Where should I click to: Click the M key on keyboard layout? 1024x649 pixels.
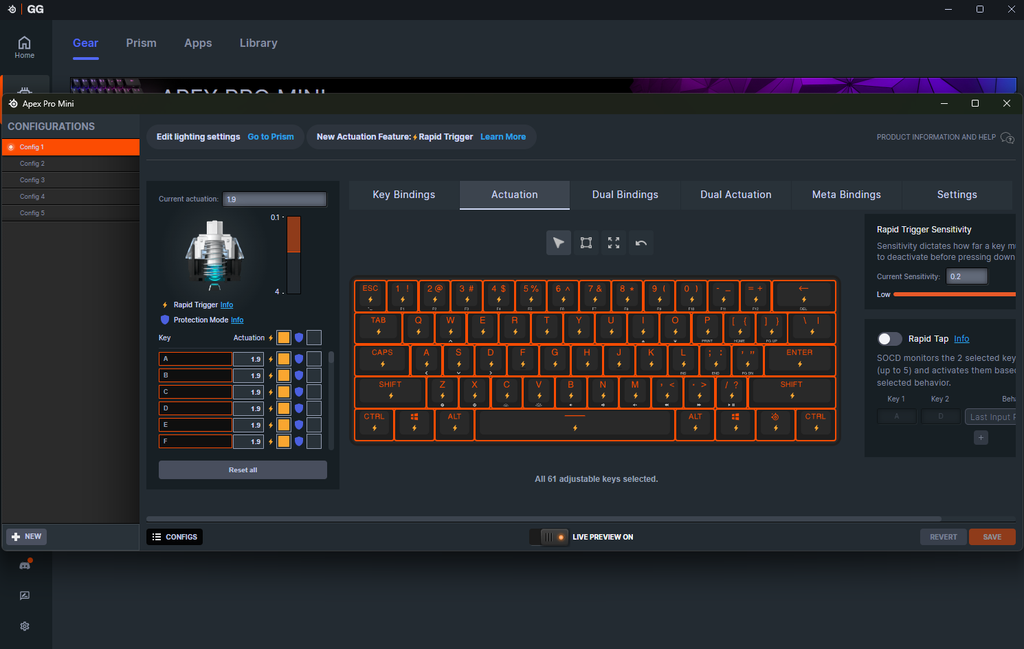click(635, 392)
